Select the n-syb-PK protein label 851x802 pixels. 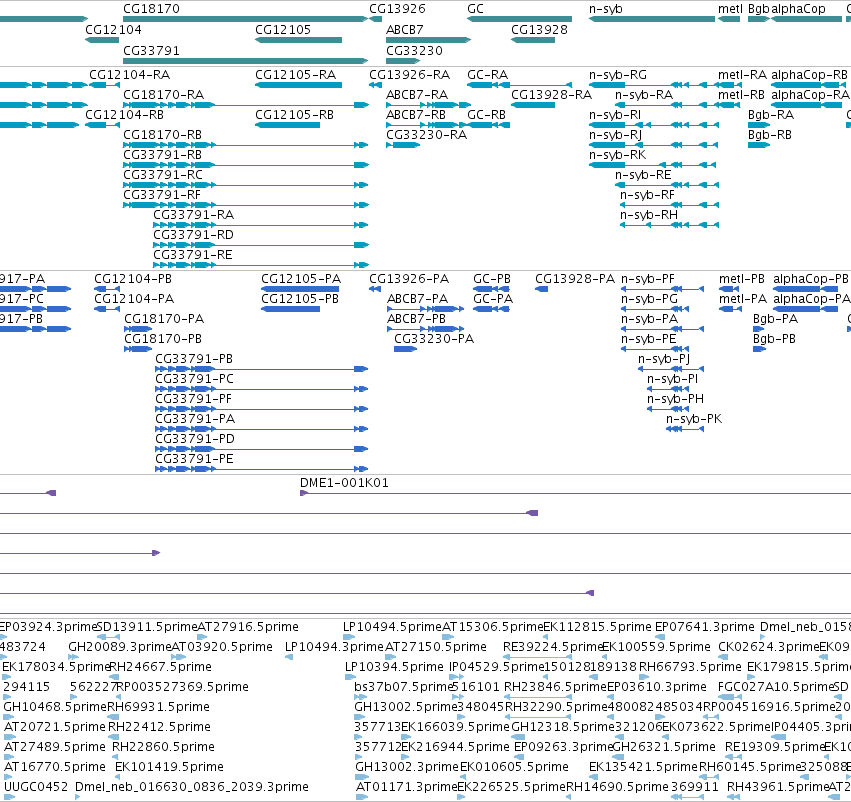694,418
